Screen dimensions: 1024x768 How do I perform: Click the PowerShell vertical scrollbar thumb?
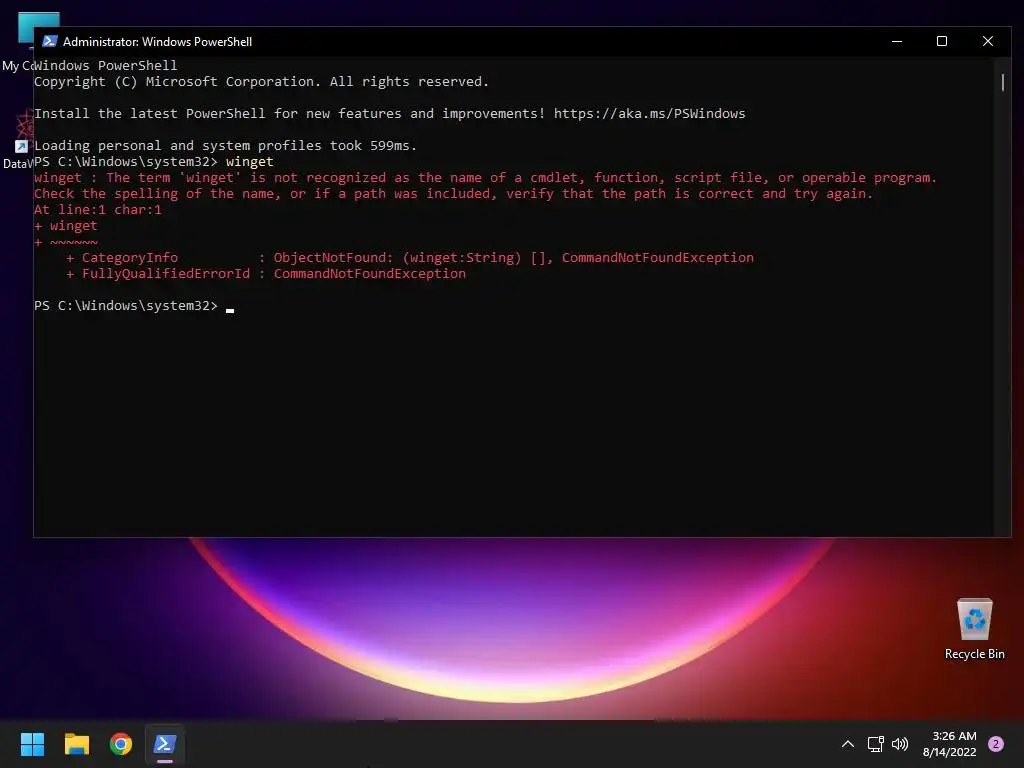[1002, 82]
